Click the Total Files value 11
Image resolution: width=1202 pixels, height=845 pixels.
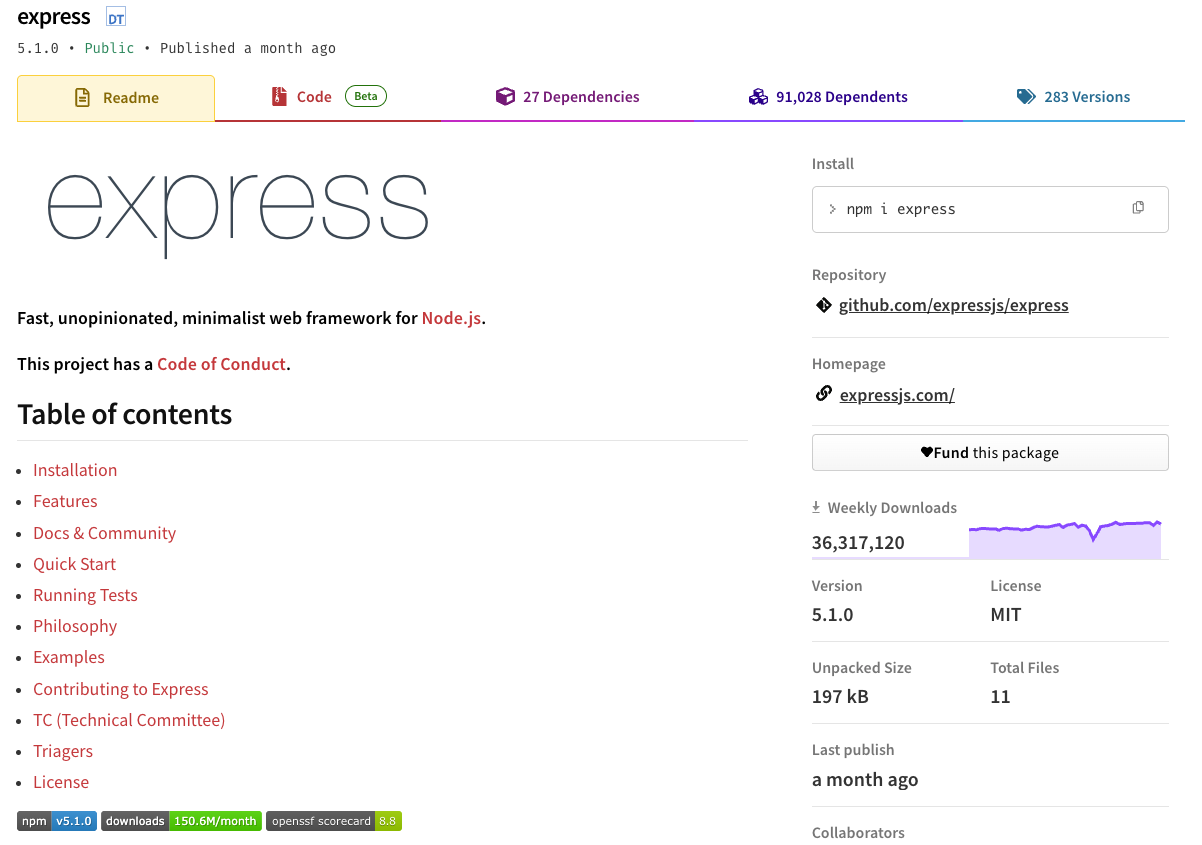(x=1000, y=697)
